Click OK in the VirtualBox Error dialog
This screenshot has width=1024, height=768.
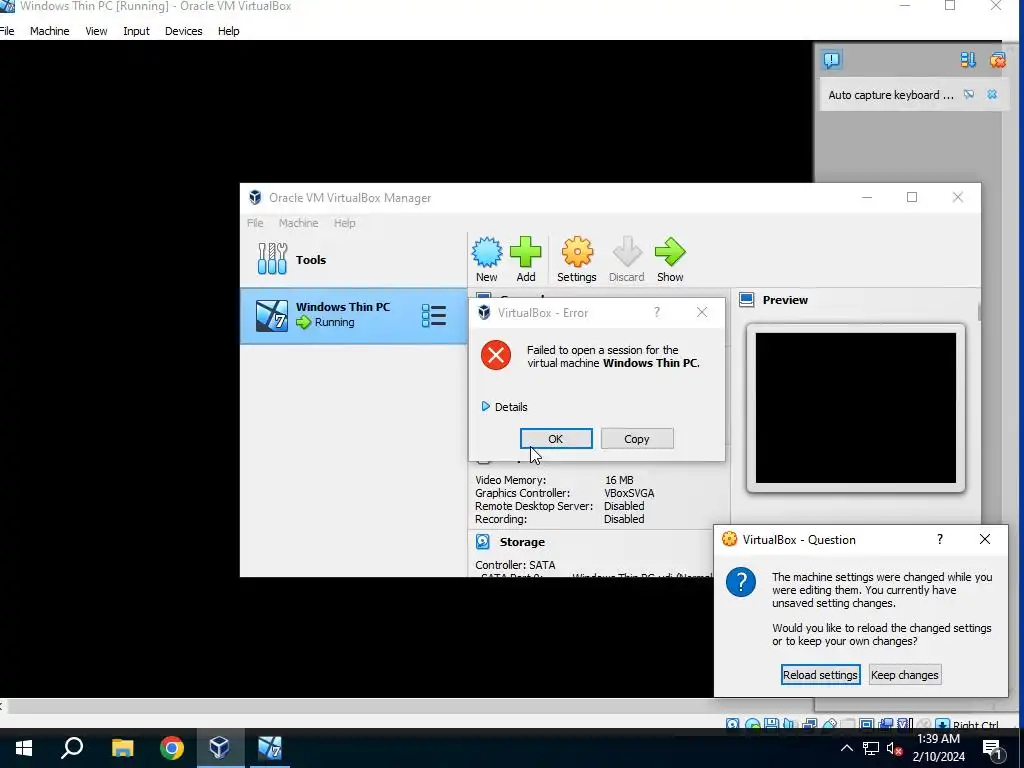pos(556,439)
